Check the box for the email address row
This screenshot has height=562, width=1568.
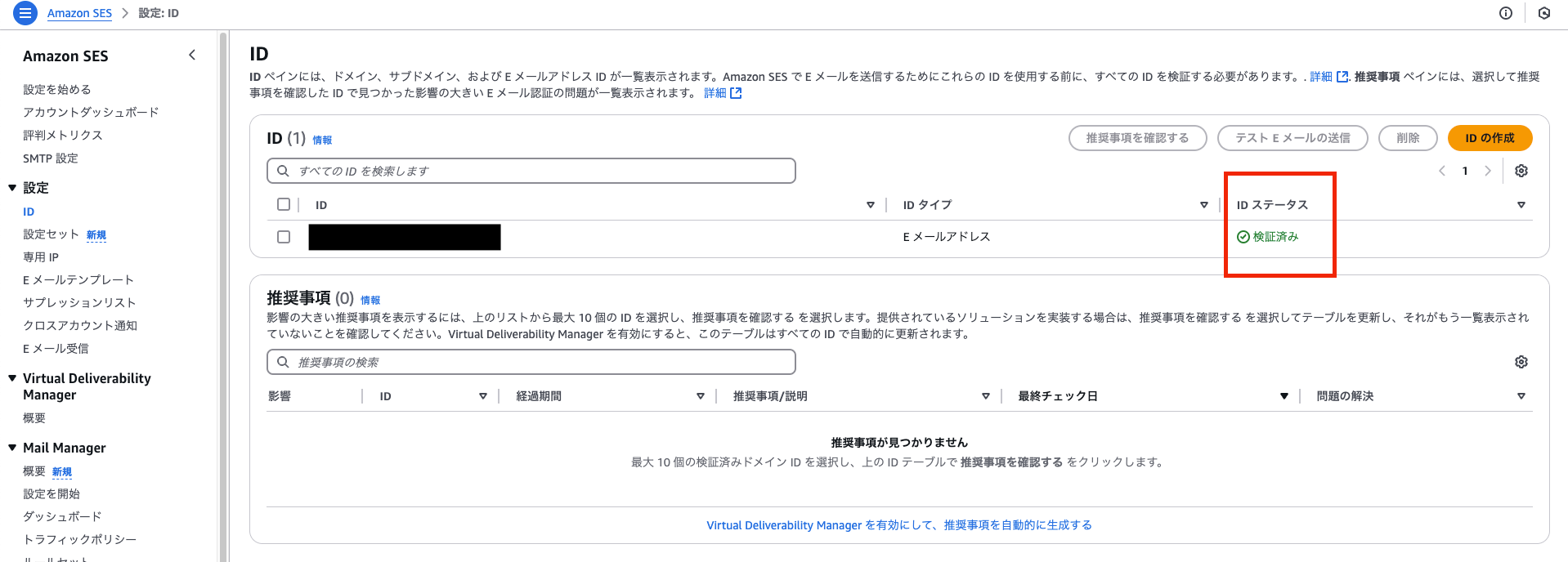[x=284, y=237]
